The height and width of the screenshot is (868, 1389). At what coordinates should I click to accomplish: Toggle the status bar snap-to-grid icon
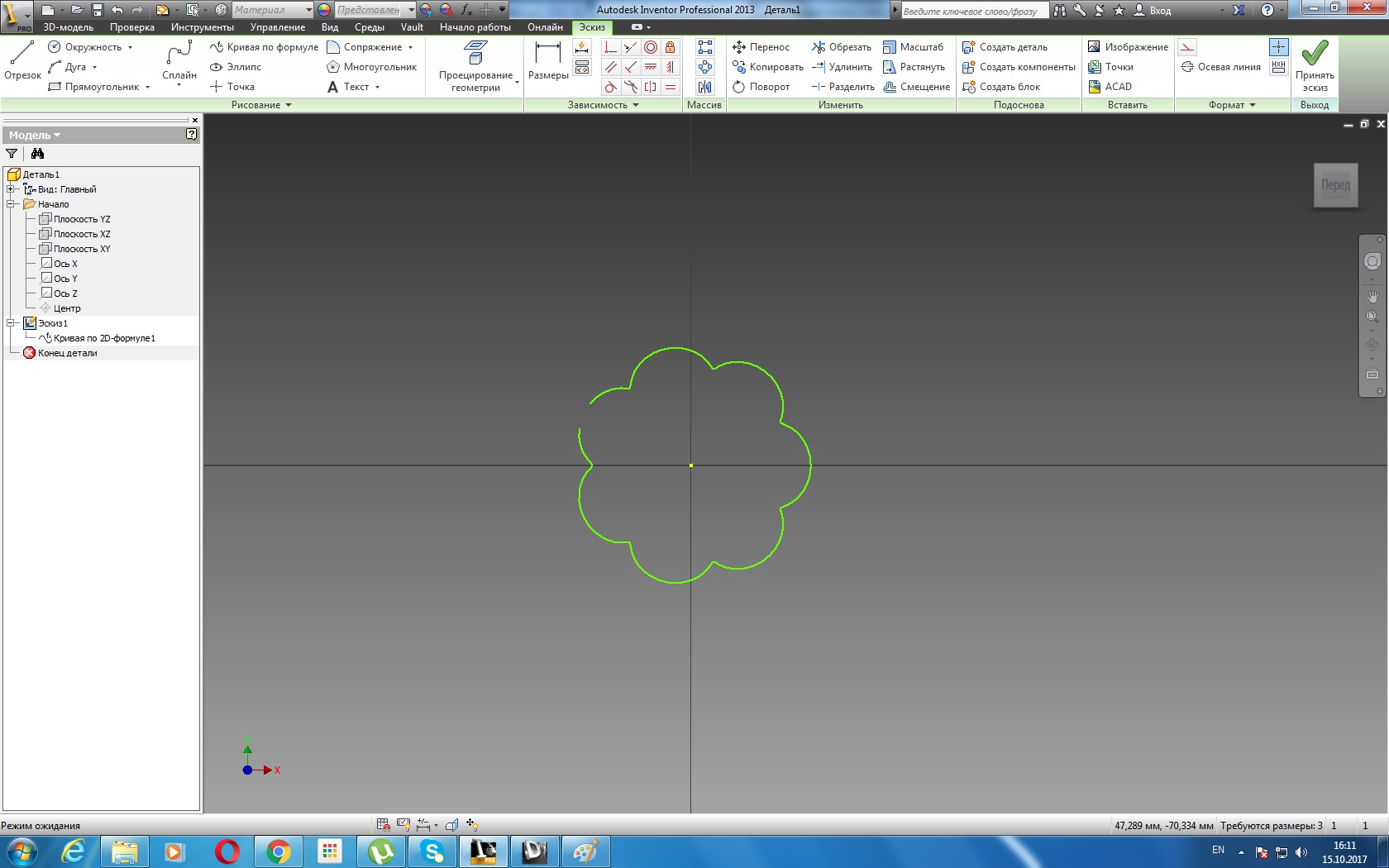[384, 824]
